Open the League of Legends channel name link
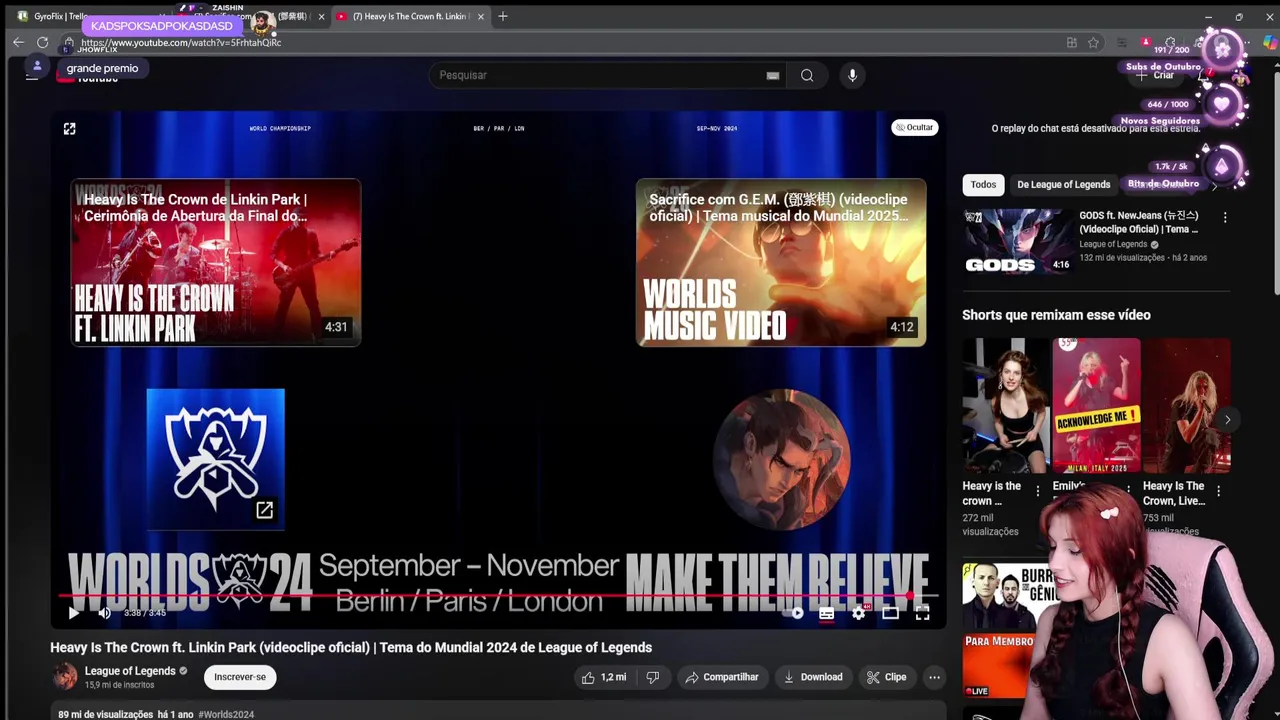This screenshot has height=720, width=1280. coord(130,671)
